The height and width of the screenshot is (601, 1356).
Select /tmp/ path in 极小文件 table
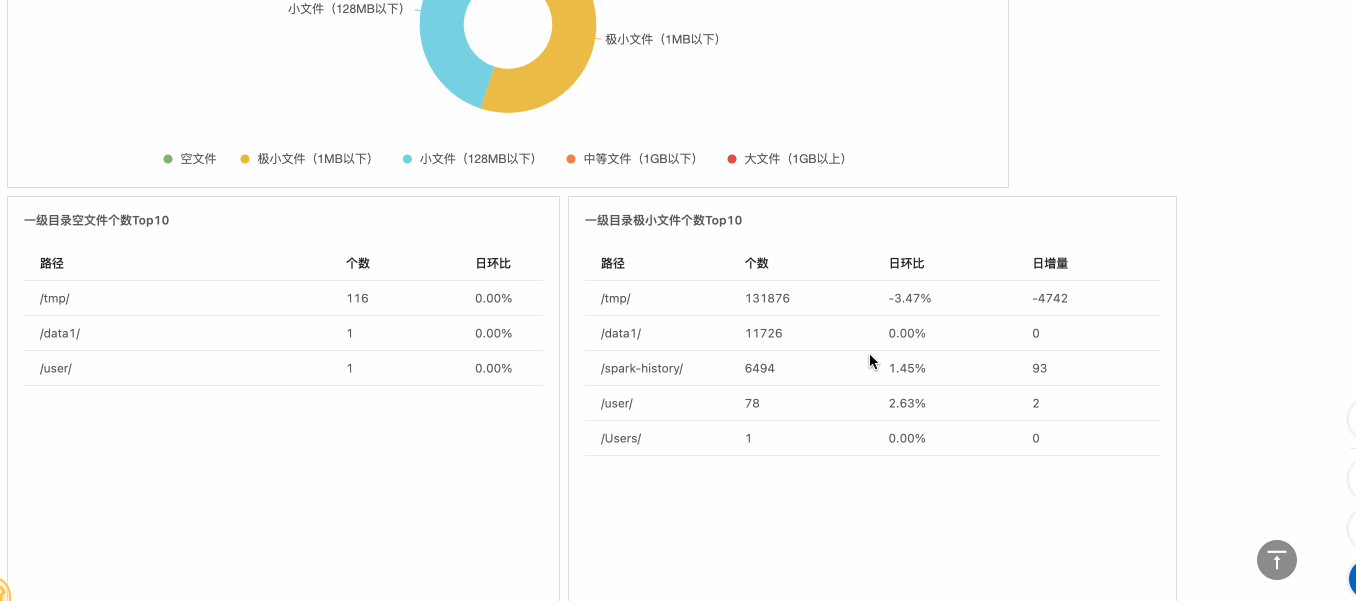click(x=616, y=298)
